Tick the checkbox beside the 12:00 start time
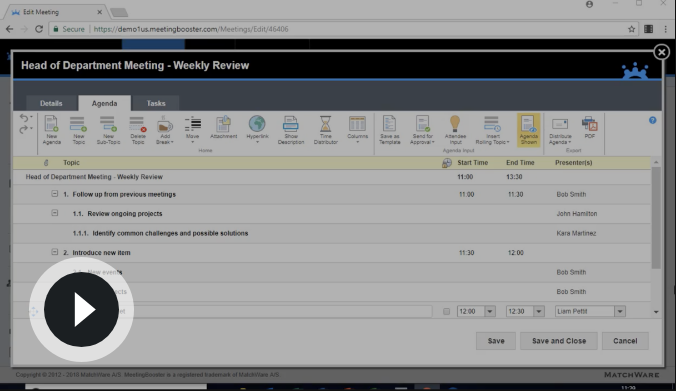 (446, 311)
